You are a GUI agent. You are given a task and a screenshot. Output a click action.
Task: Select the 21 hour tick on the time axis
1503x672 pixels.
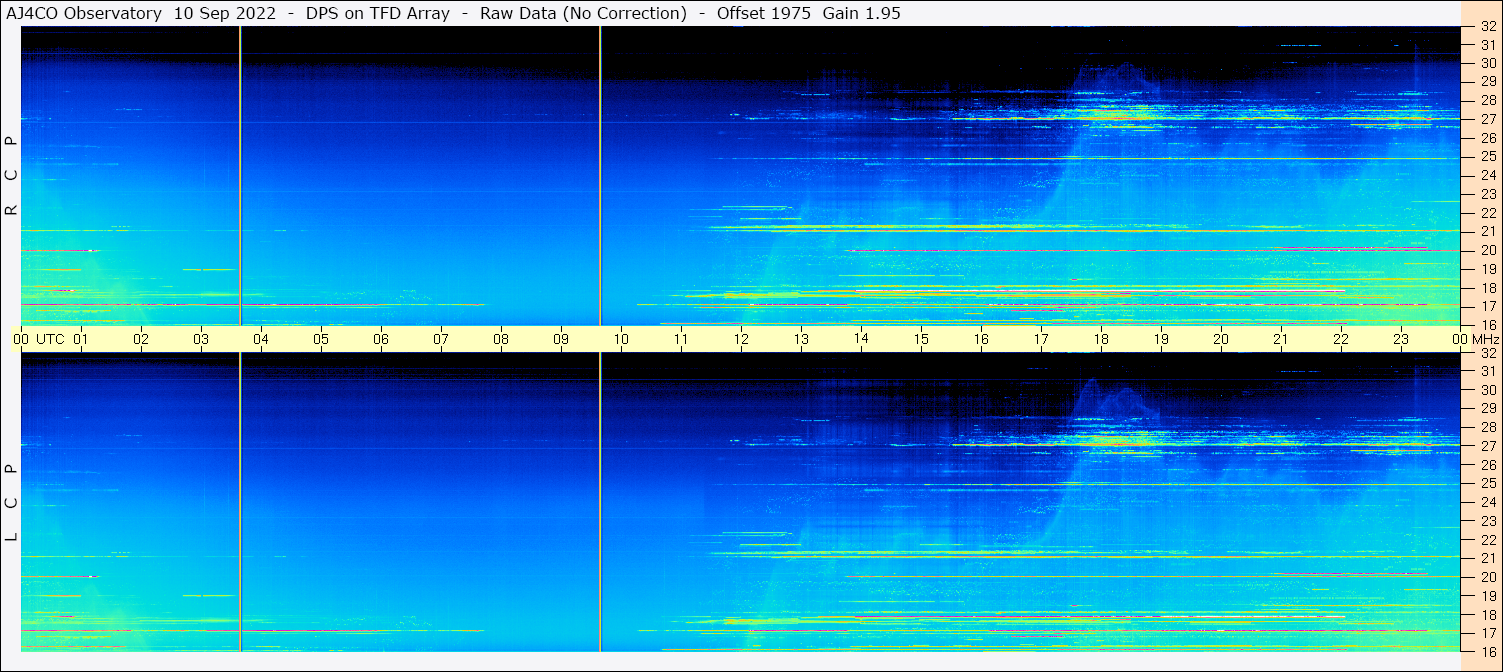point(1281,340)
